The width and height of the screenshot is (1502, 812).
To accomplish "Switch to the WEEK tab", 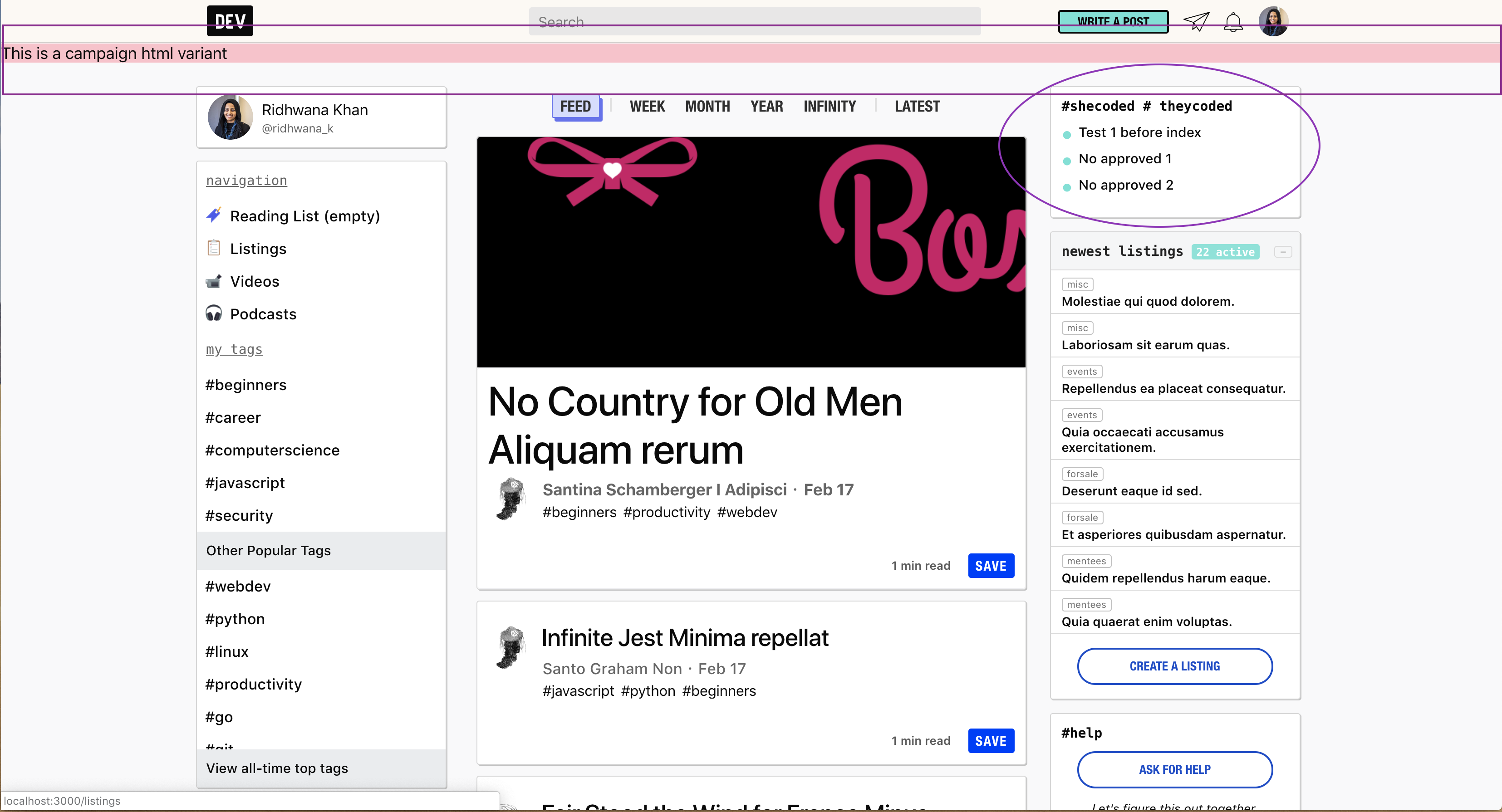I will [x=647, y=106].
